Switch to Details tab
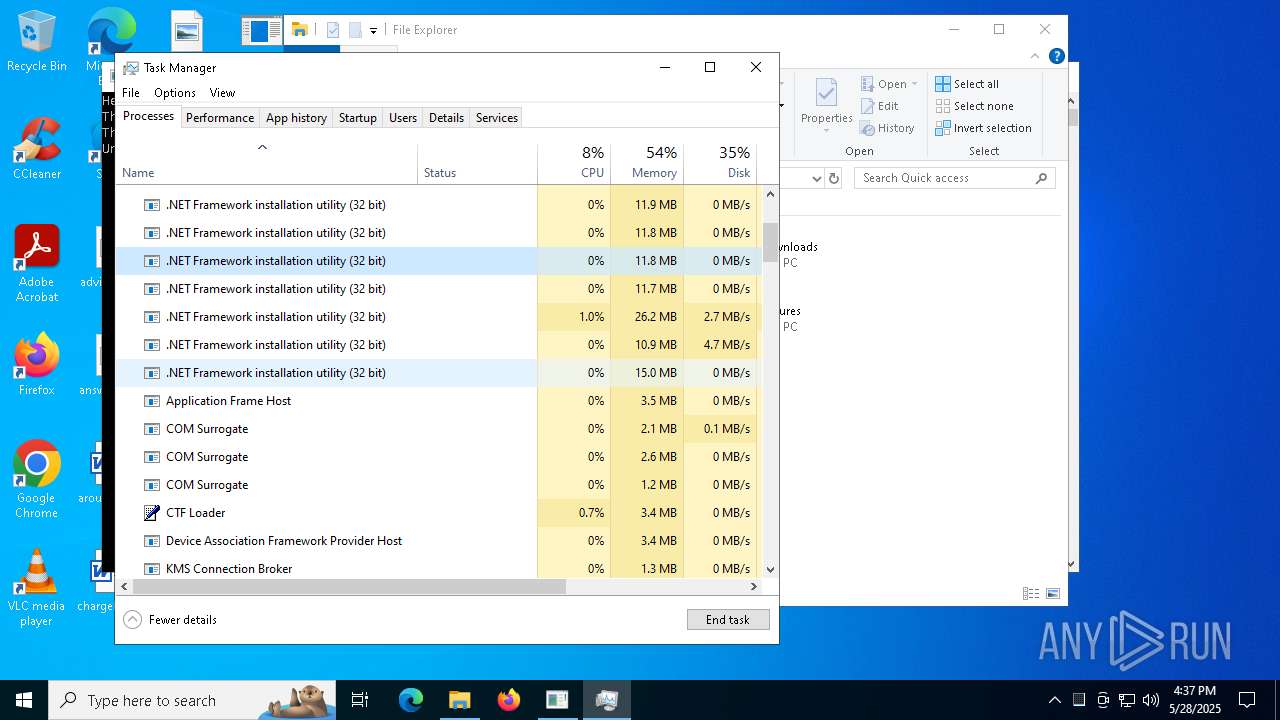 (446, 118)
